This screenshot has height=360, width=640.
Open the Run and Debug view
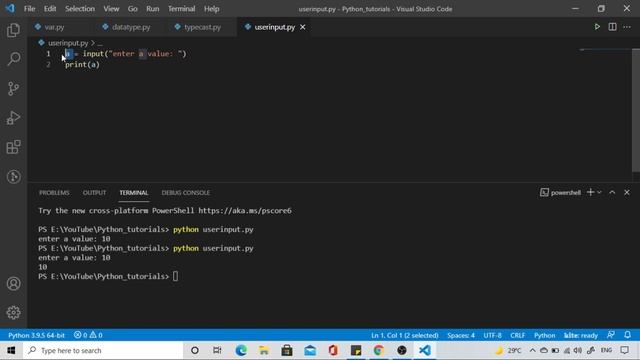point(13,118)
